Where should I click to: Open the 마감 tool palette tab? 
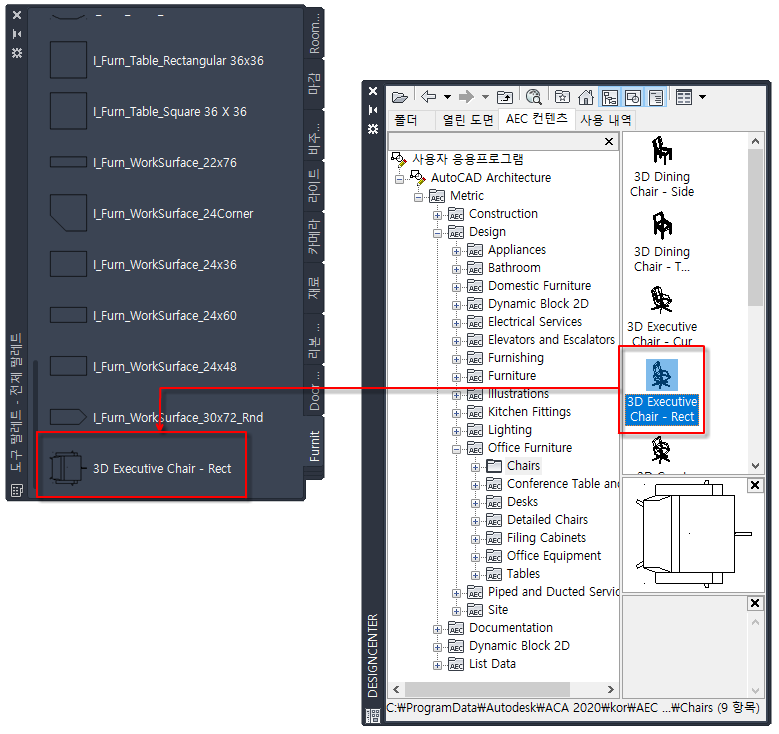coord(314,83)
